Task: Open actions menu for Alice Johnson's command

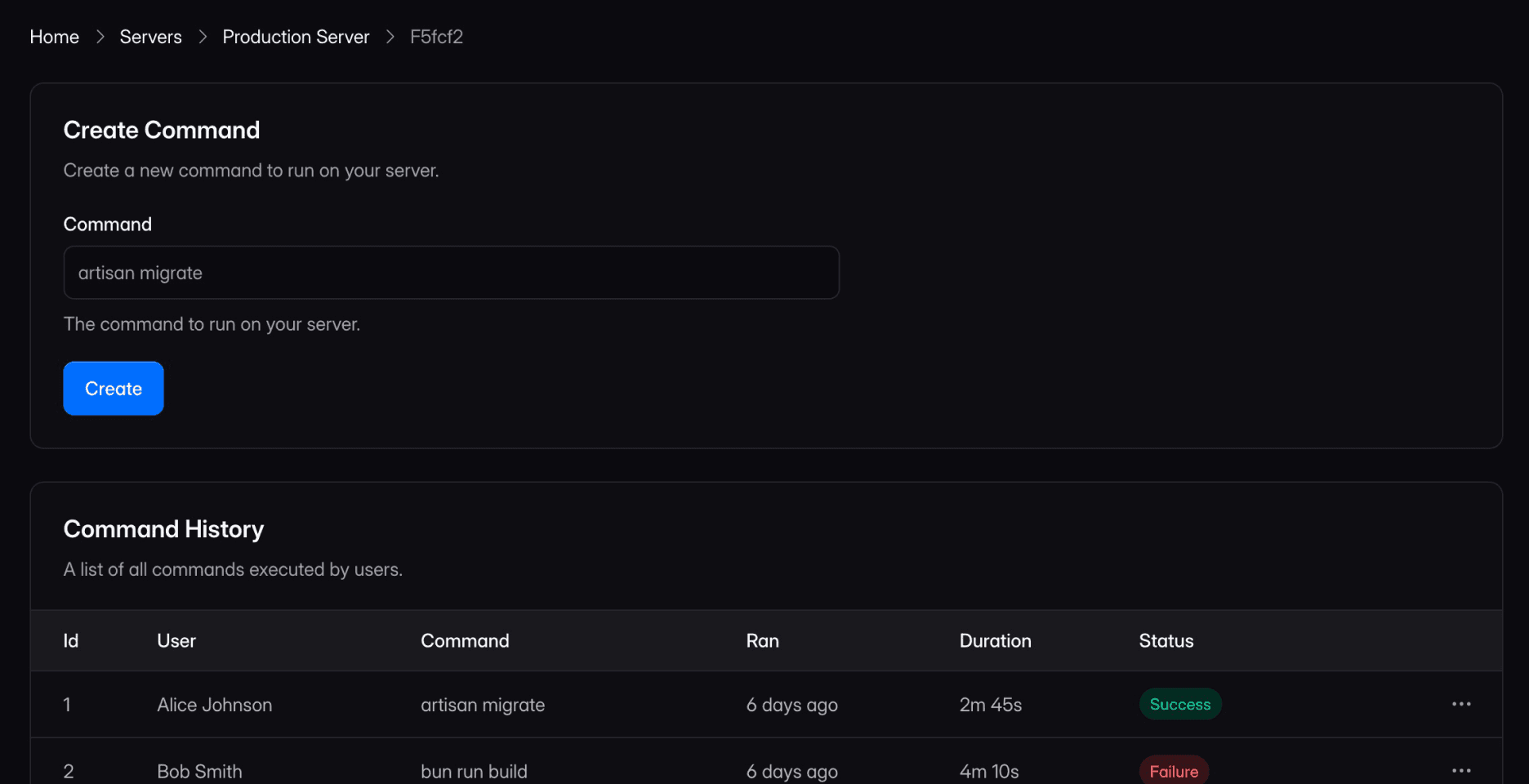Action: pyautogui.click(x=1460, y=704)
